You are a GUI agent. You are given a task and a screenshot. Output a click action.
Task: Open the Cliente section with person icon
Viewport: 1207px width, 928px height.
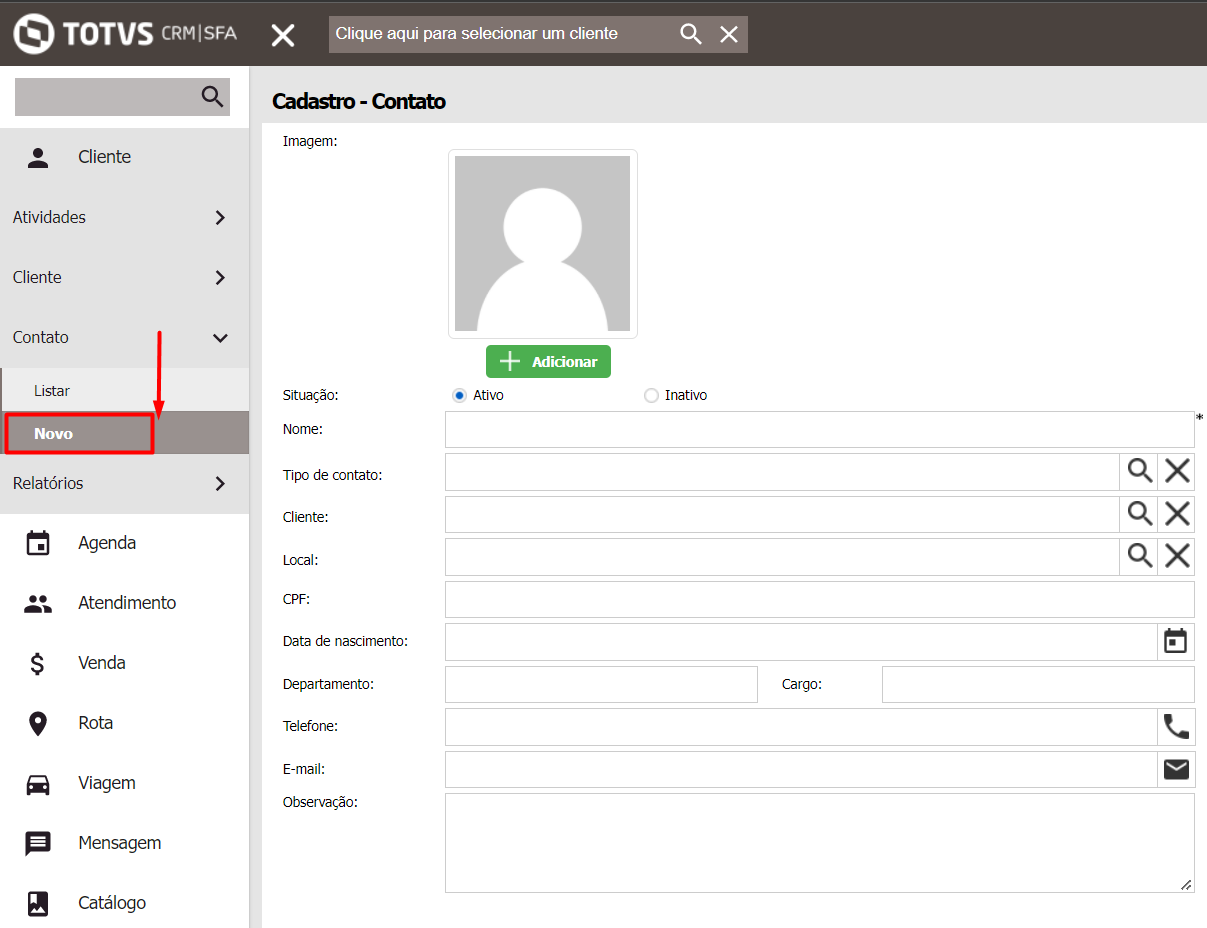coord(124,157)
